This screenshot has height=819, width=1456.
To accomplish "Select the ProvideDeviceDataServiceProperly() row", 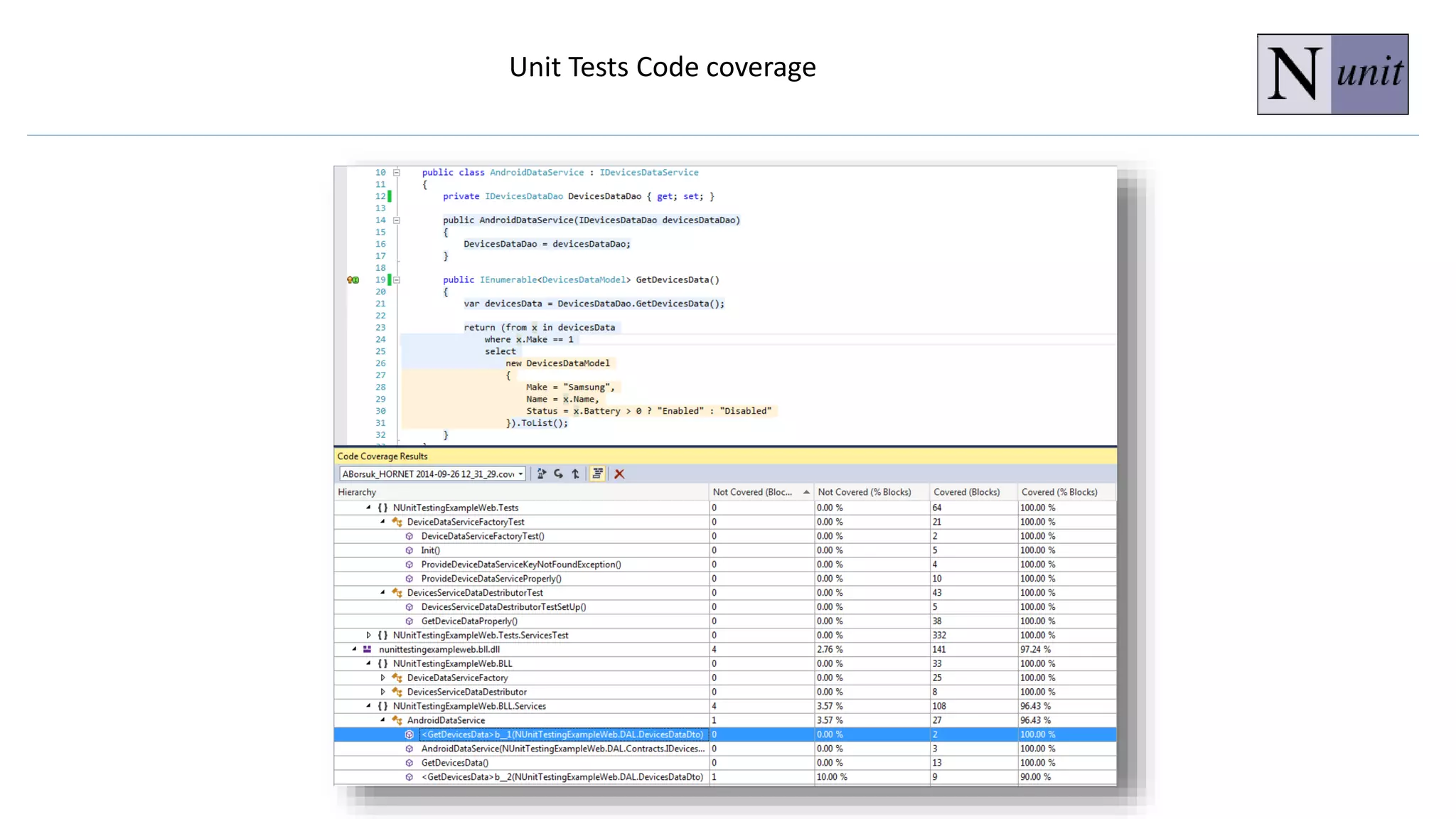I will 725,579.
